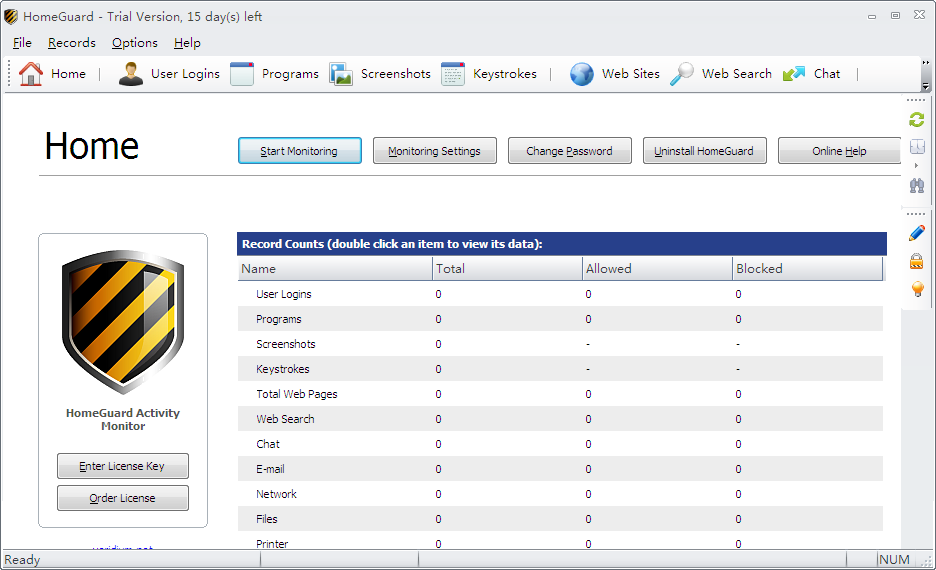Select the Keystrokes row in table

[x=560, y=369]
